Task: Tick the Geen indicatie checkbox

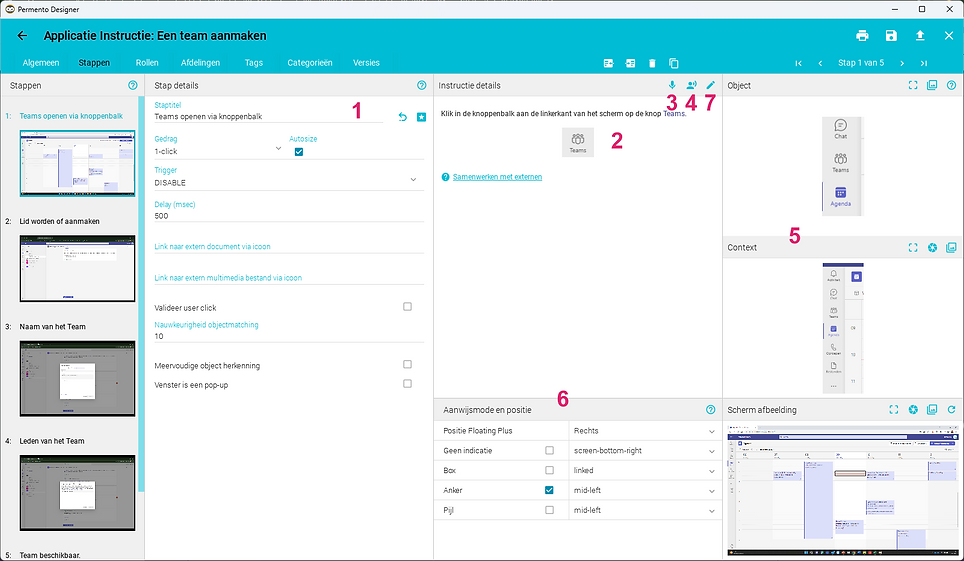Action: [550, 450]
